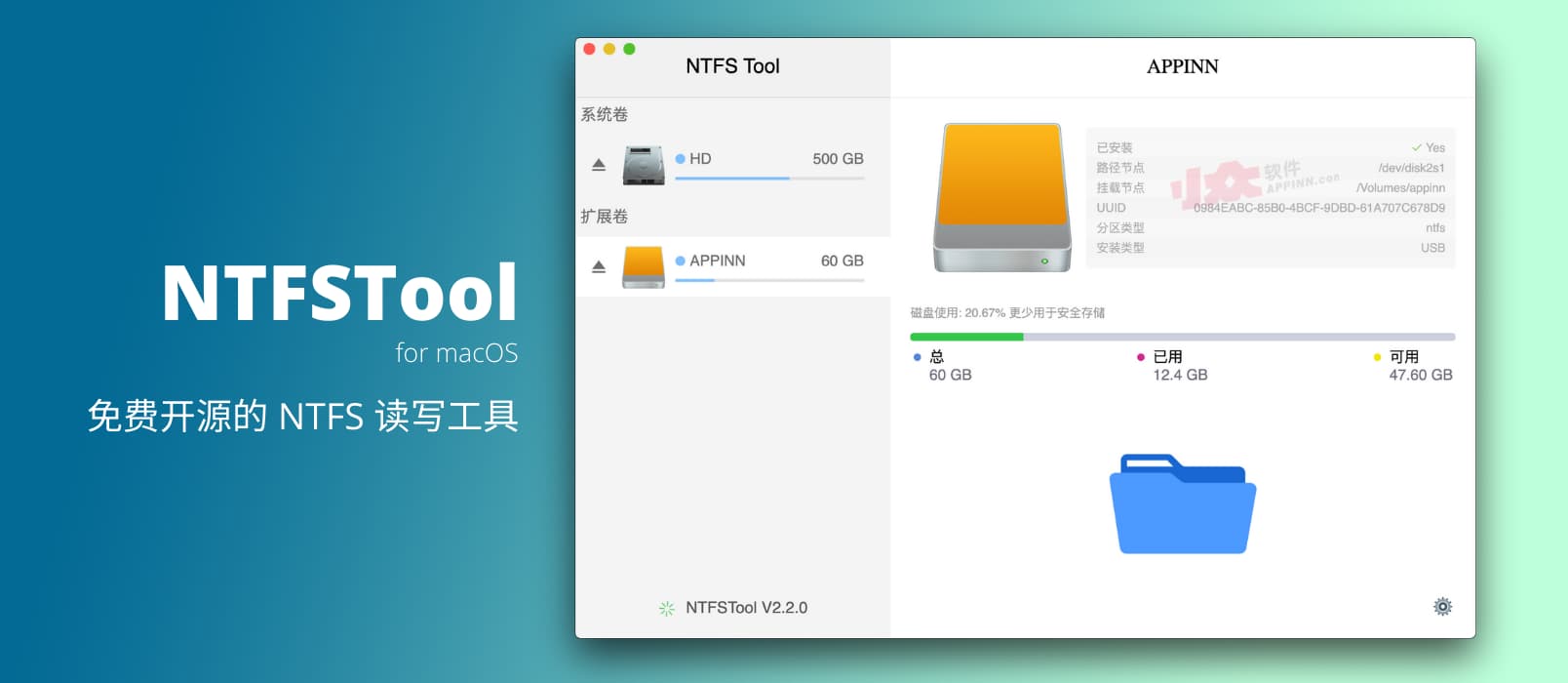Click the magenta 已用 legend dot

[x=1140, y=357]
